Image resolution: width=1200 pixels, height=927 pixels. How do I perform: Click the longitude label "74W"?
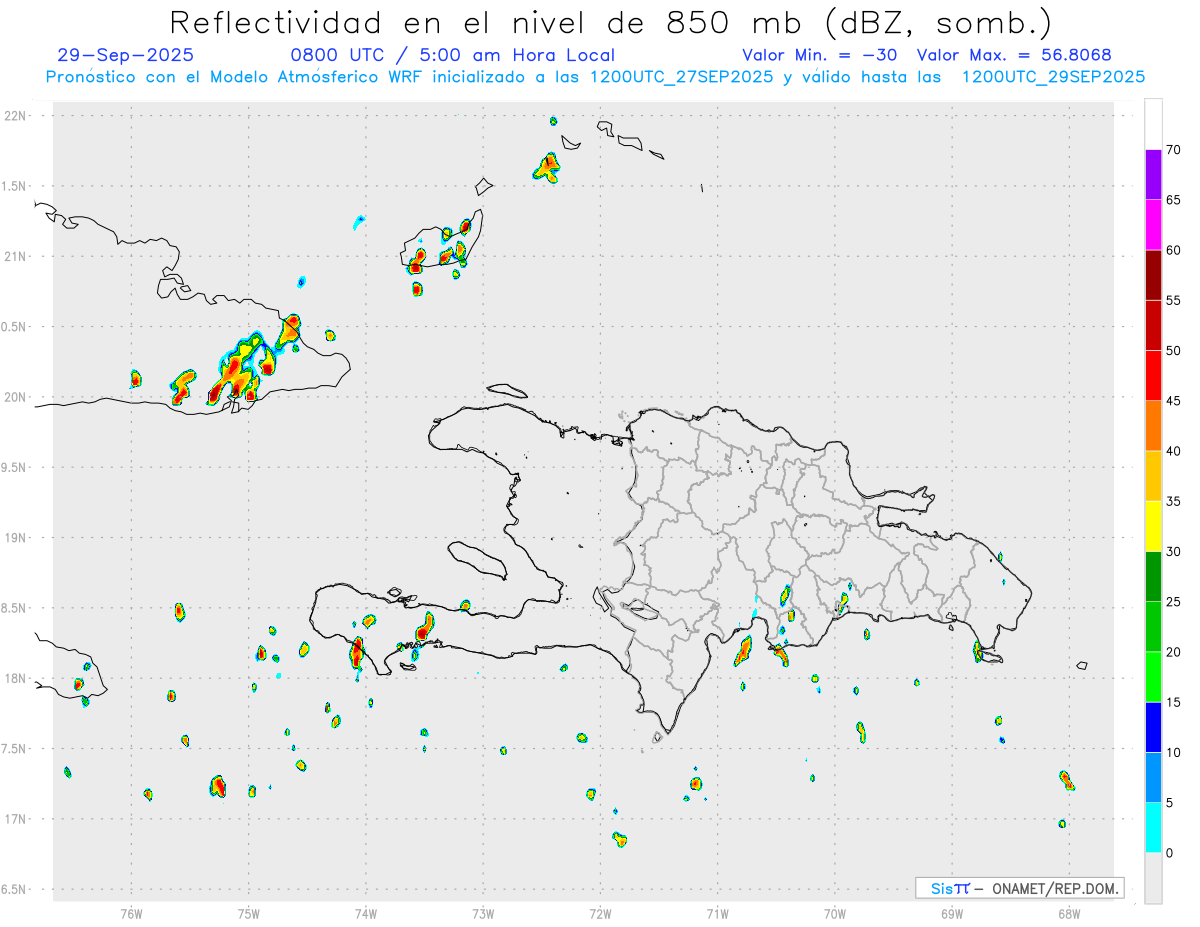pos(366,913)
